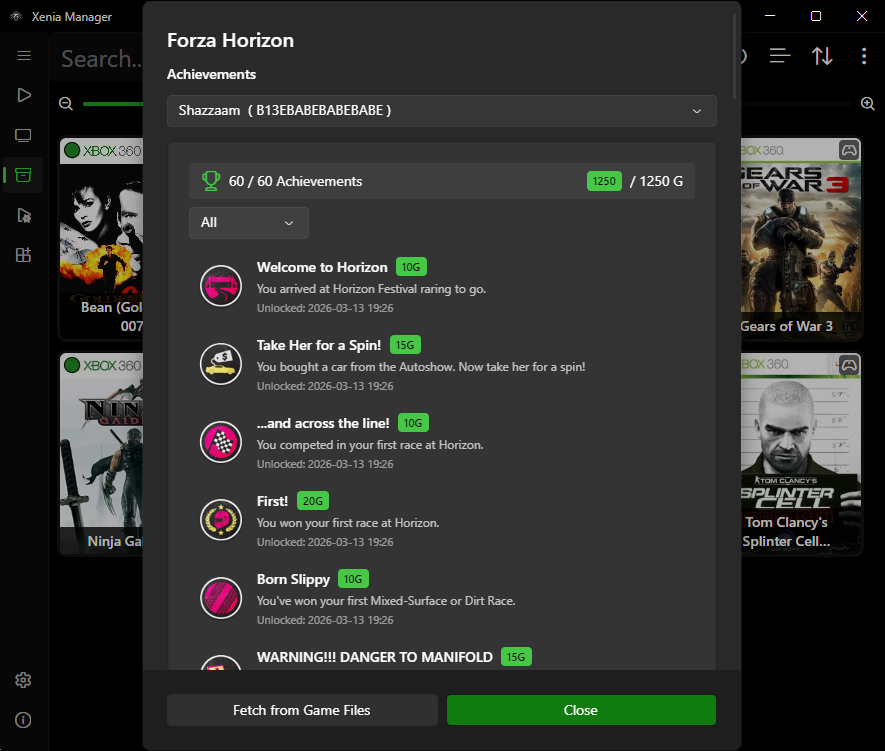Click the Take Her for a Spin icon

(221, 364)
